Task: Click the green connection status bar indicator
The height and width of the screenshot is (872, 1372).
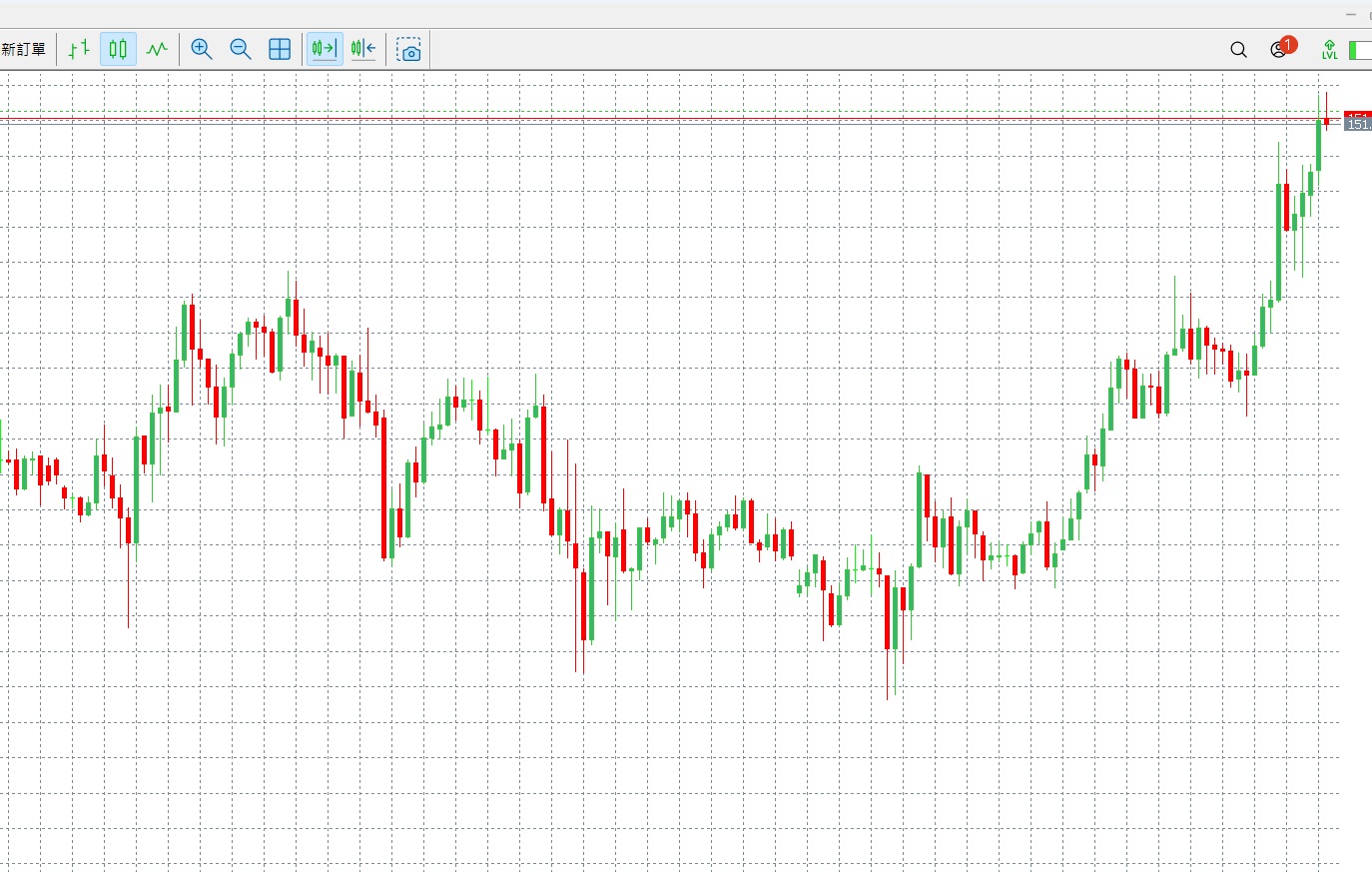Action: pyautogui.click(x=1359, y=50)
